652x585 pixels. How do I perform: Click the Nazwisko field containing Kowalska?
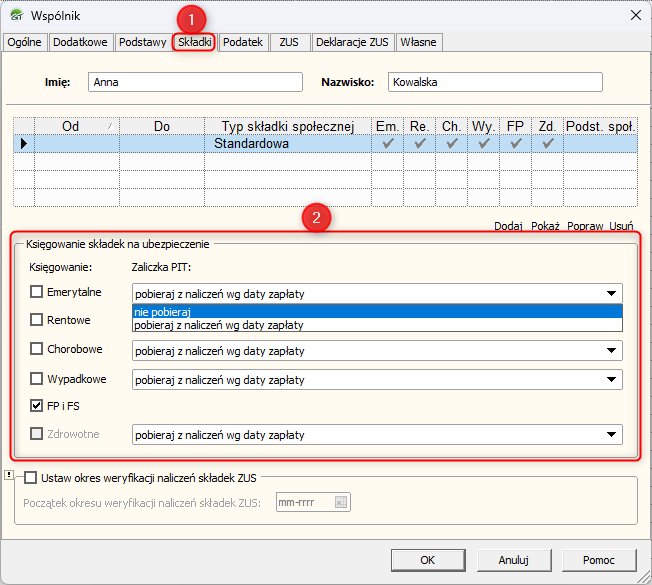[496, 83]
